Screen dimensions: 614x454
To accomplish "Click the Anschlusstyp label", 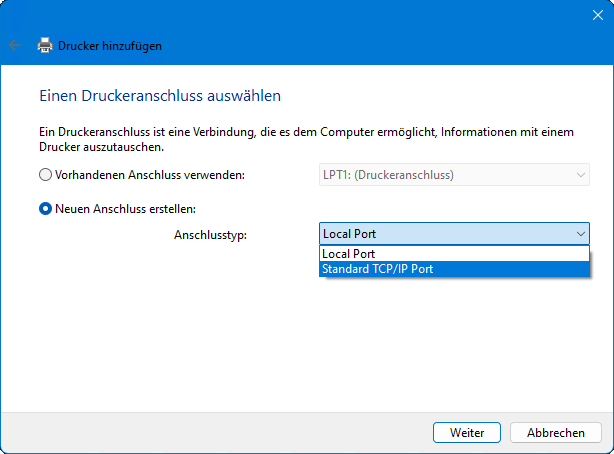I will 210,234.
